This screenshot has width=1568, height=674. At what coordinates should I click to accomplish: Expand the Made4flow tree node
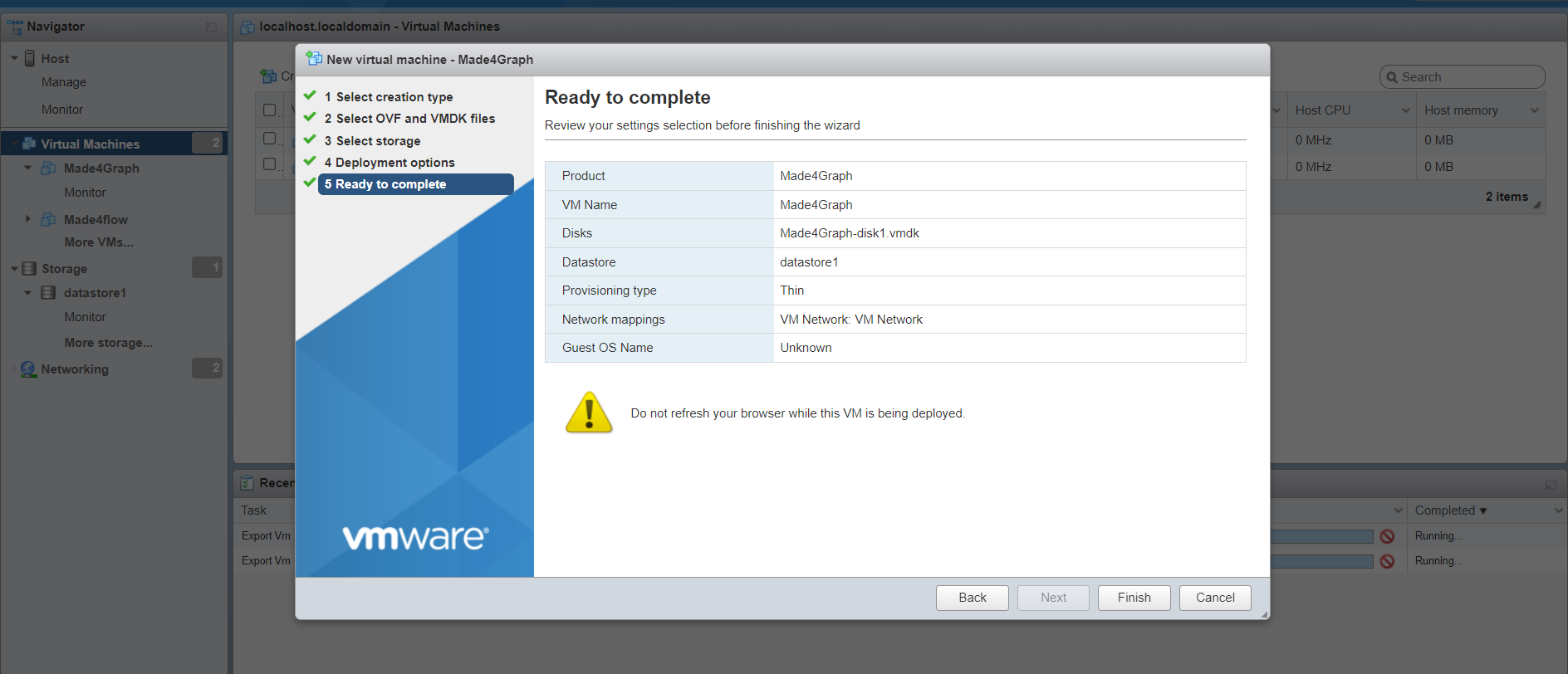coord(28,220)
